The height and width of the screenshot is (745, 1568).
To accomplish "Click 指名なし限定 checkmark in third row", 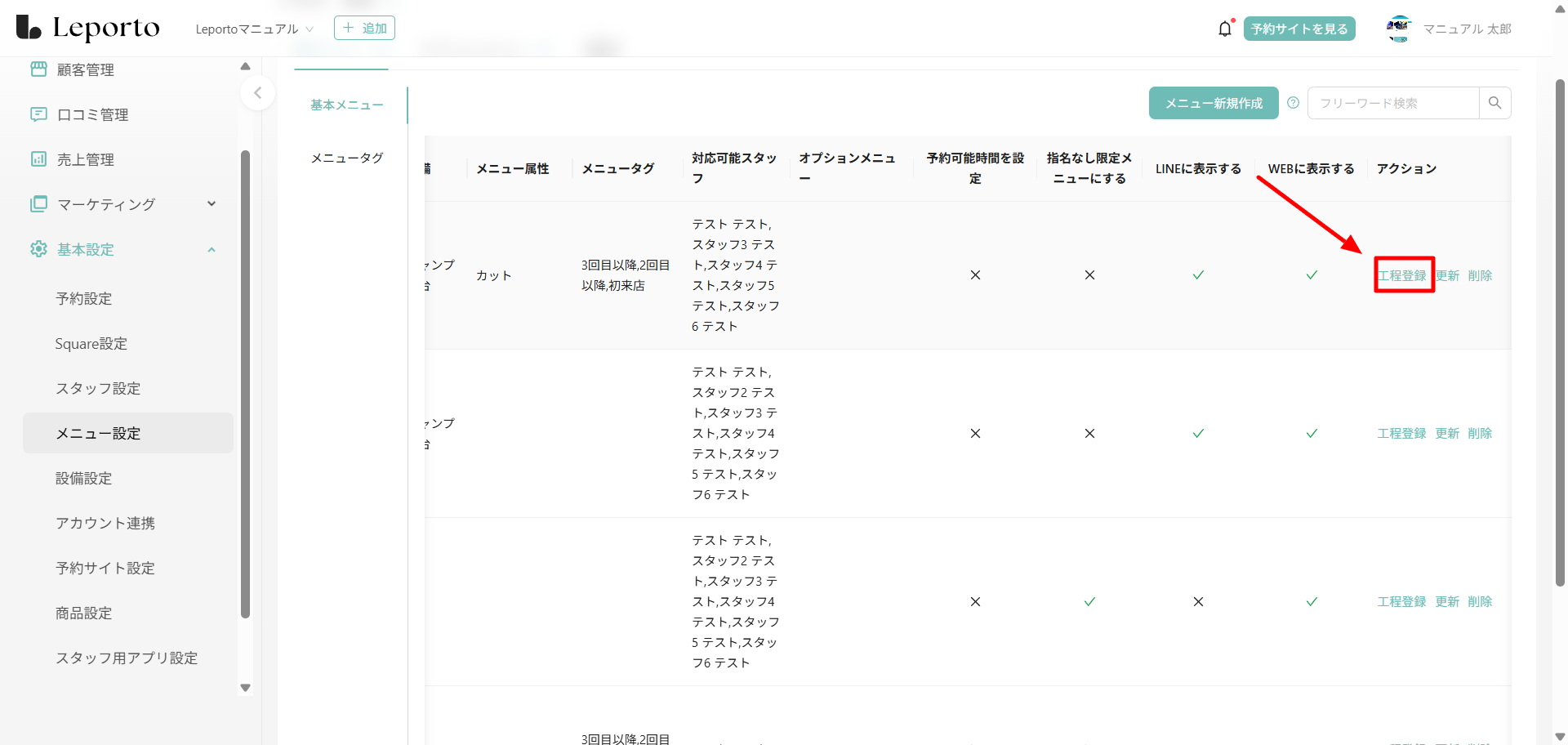I will [x=1089, y=601].
